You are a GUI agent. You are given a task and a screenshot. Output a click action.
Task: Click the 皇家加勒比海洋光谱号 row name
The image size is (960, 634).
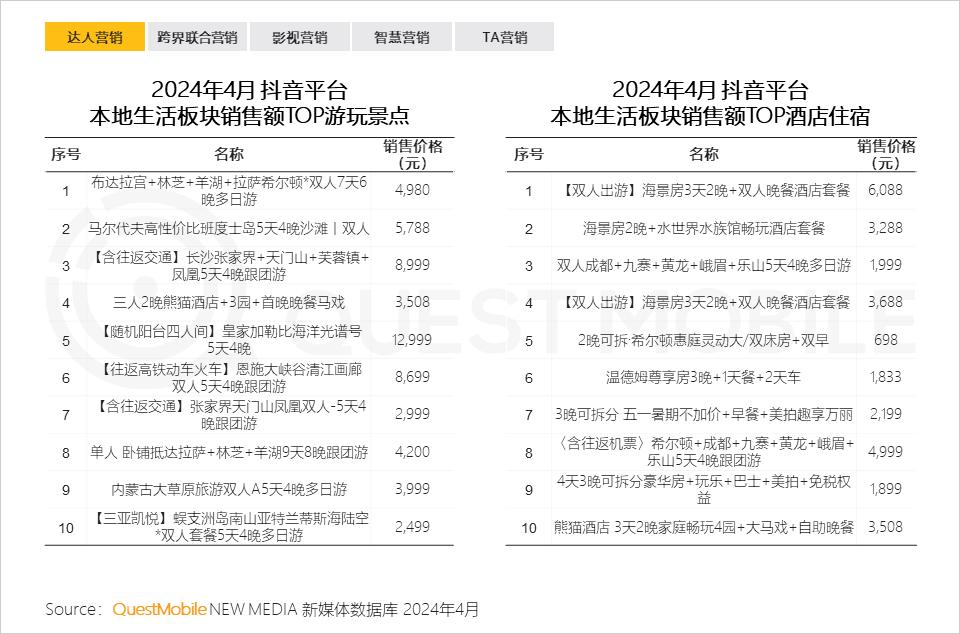tap(229, 340)
